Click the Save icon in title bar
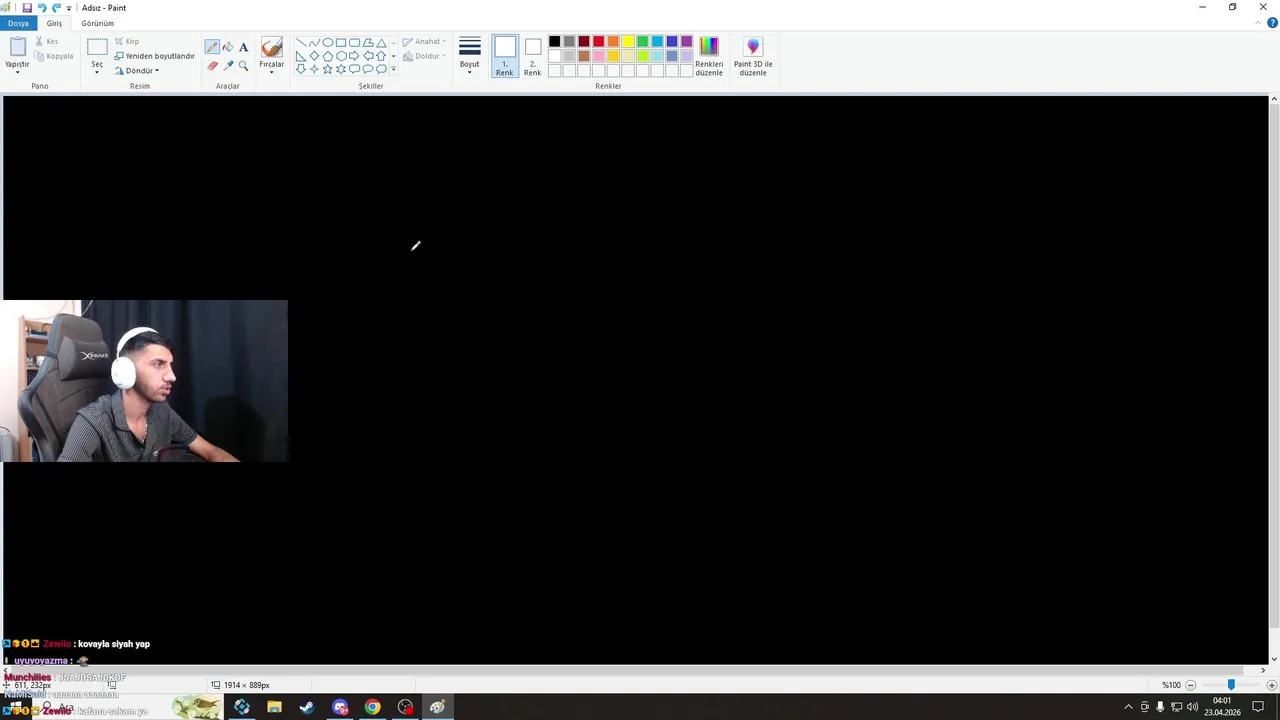1280x720 pixels. [x=27, y=7]
